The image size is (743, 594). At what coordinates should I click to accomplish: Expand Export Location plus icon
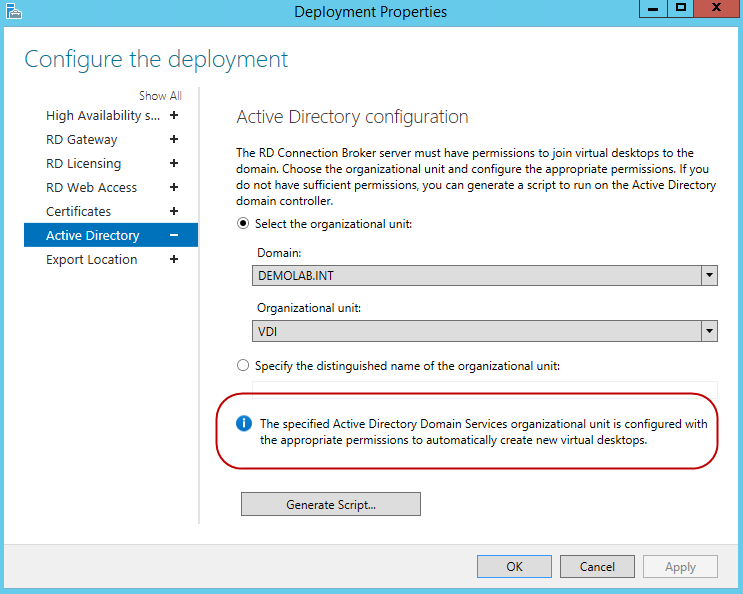point(174,259)
